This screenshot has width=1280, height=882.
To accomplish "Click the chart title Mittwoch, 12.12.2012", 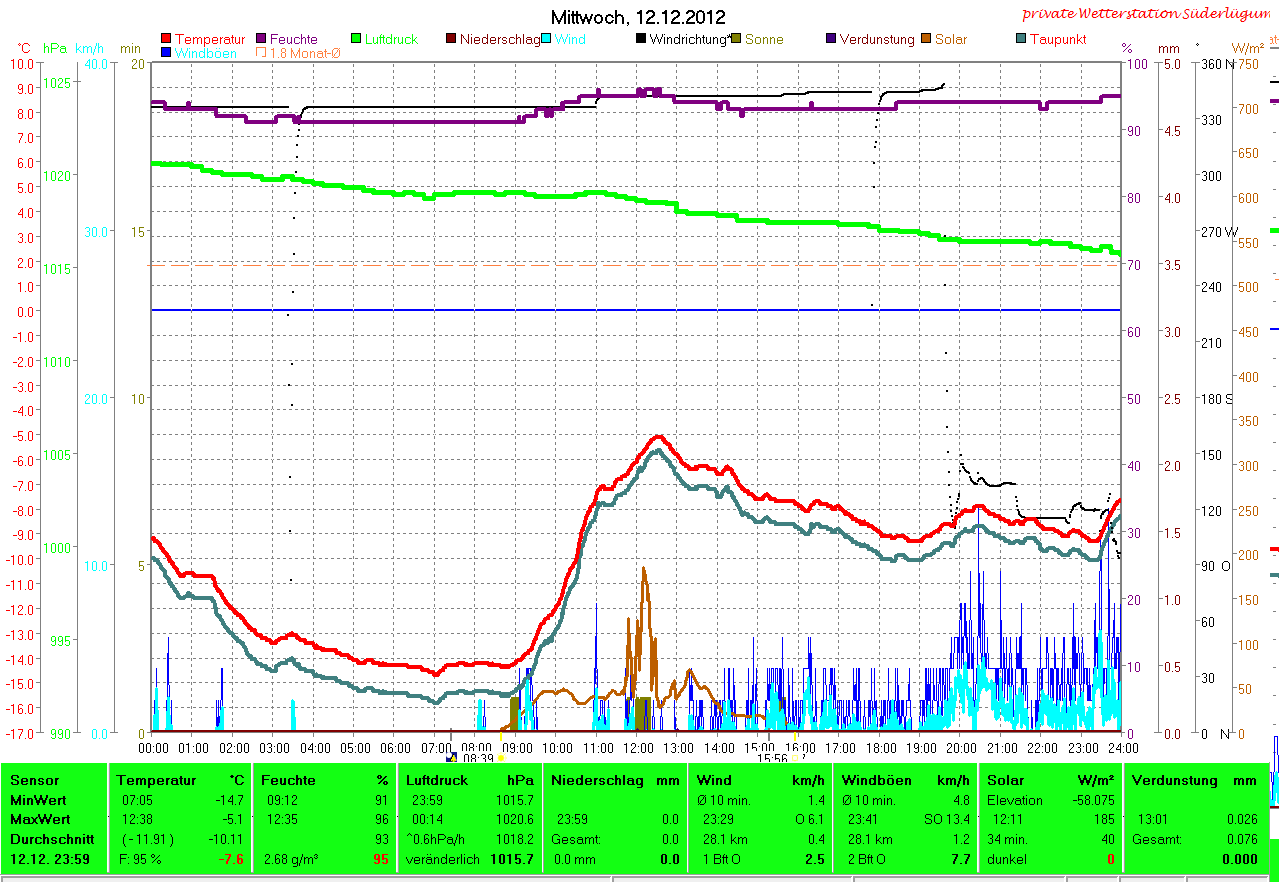I will tap(638, 18).
